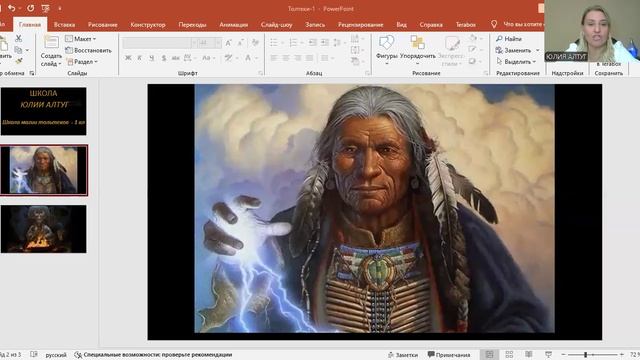The image size is (640, 360).
Task: Open the Анимация tab
Action: pos(233,25)
